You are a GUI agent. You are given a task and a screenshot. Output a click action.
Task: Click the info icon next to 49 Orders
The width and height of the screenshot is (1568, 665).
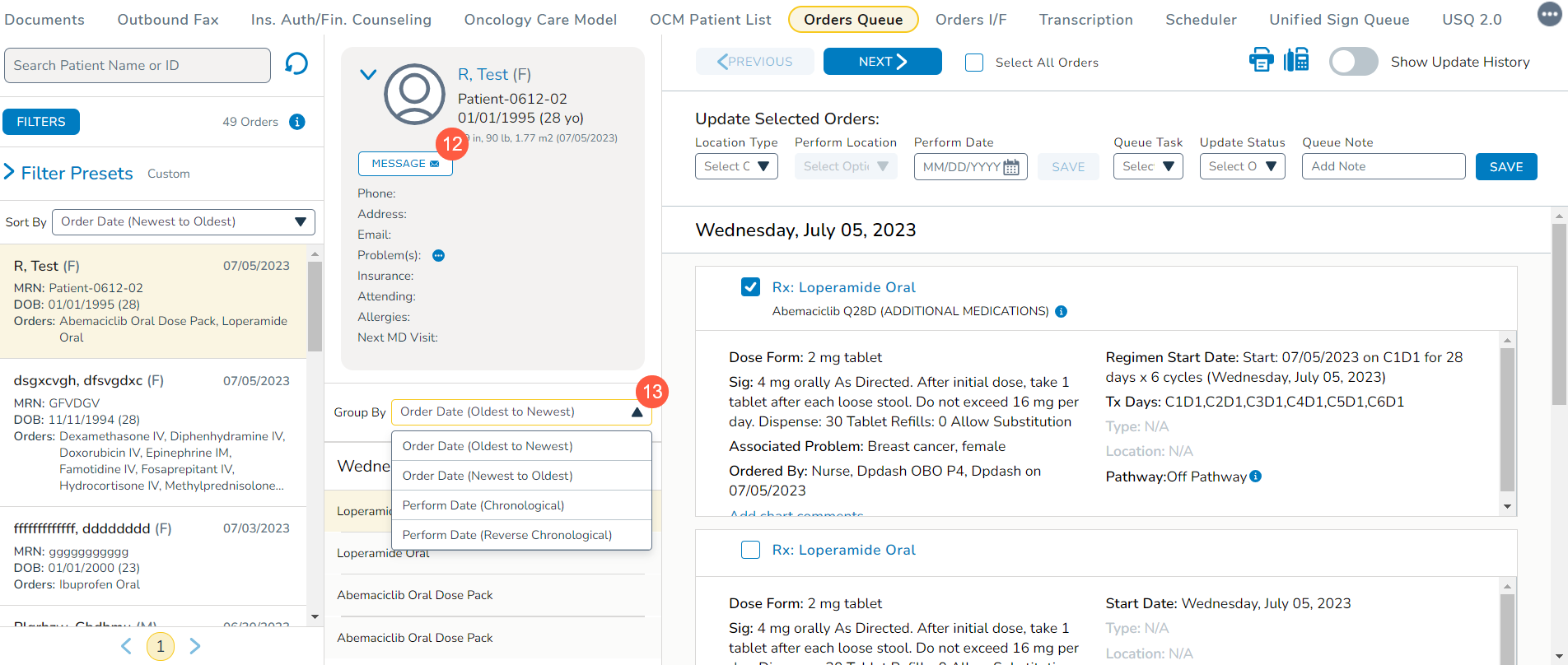click(297, 122)
